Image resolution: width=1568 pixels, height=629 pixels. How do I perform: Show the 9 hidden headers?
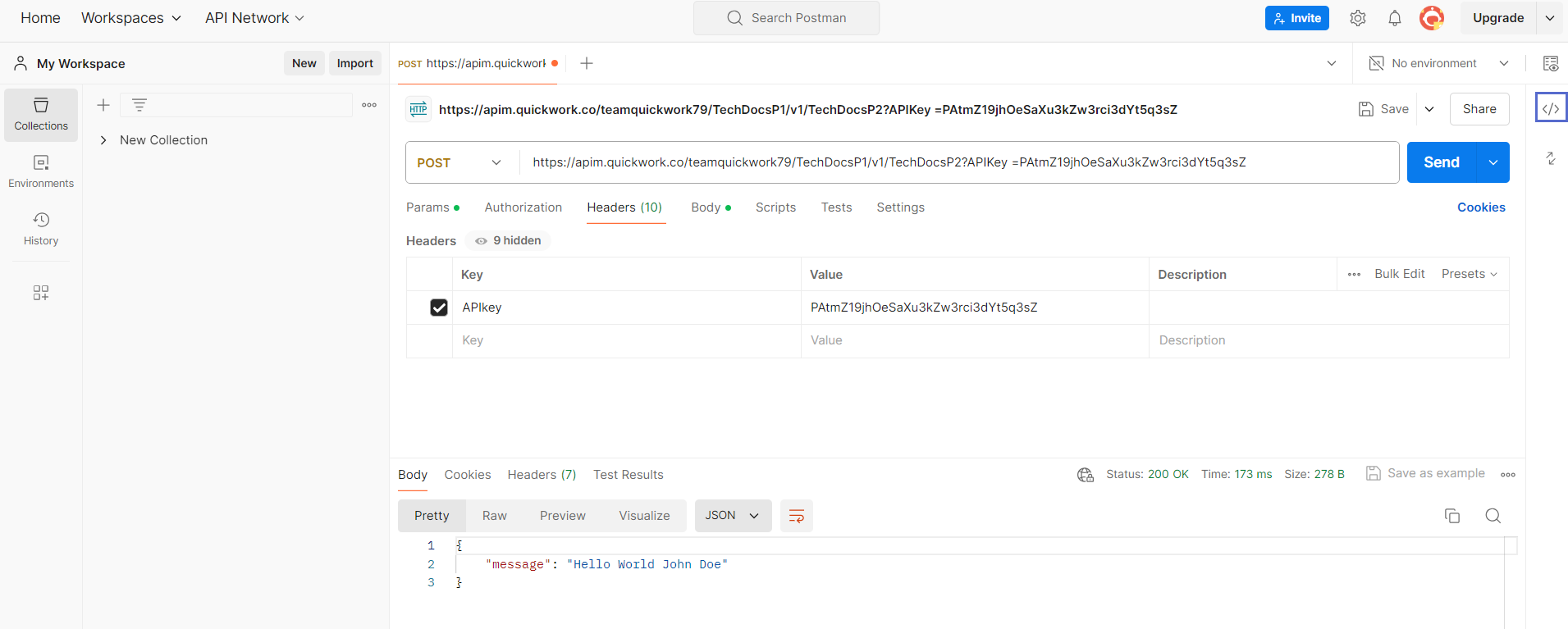point(509,240)
